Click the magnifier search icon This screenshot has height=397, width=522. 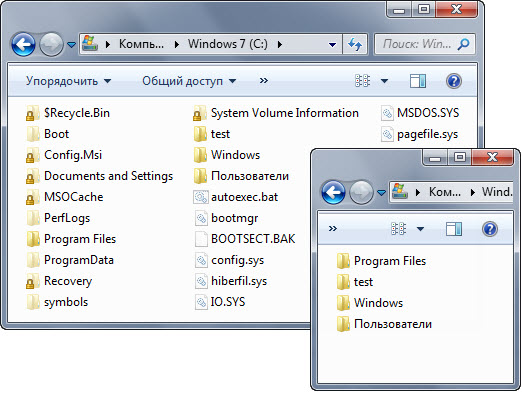pyautogui.click(x=463, y=44)
